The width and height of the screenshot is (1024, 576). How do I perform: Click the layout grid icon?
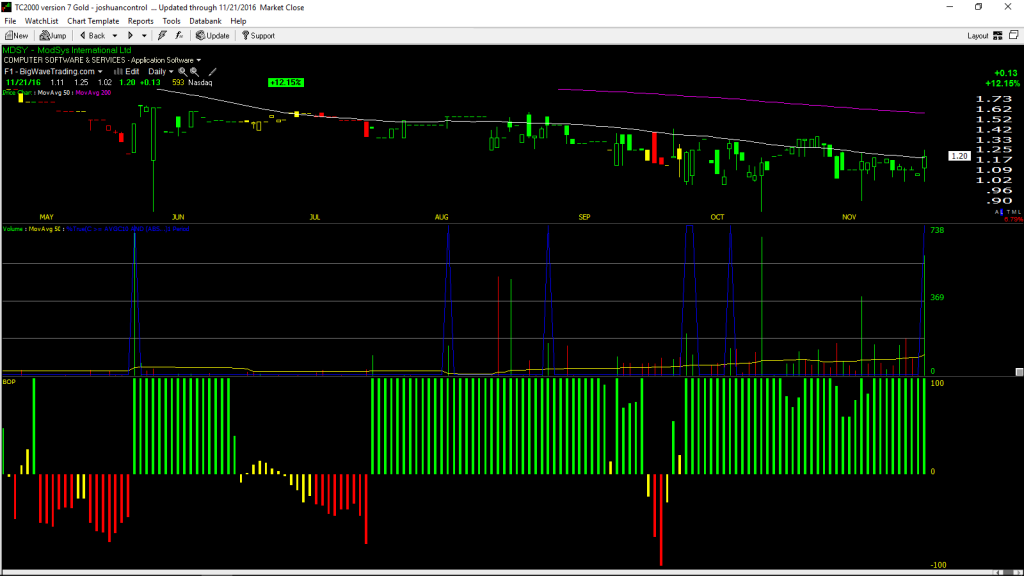pyautogui.click(x=998, y=36)
